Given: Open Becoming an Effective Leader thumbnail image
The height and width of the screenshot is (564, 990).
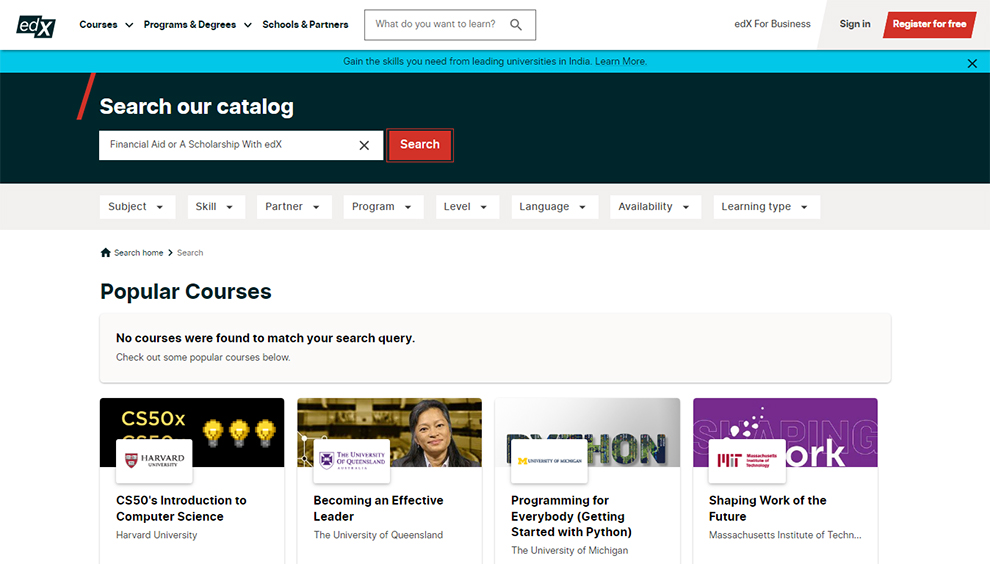Looking at the screenshot, I should tap(390, 432).
